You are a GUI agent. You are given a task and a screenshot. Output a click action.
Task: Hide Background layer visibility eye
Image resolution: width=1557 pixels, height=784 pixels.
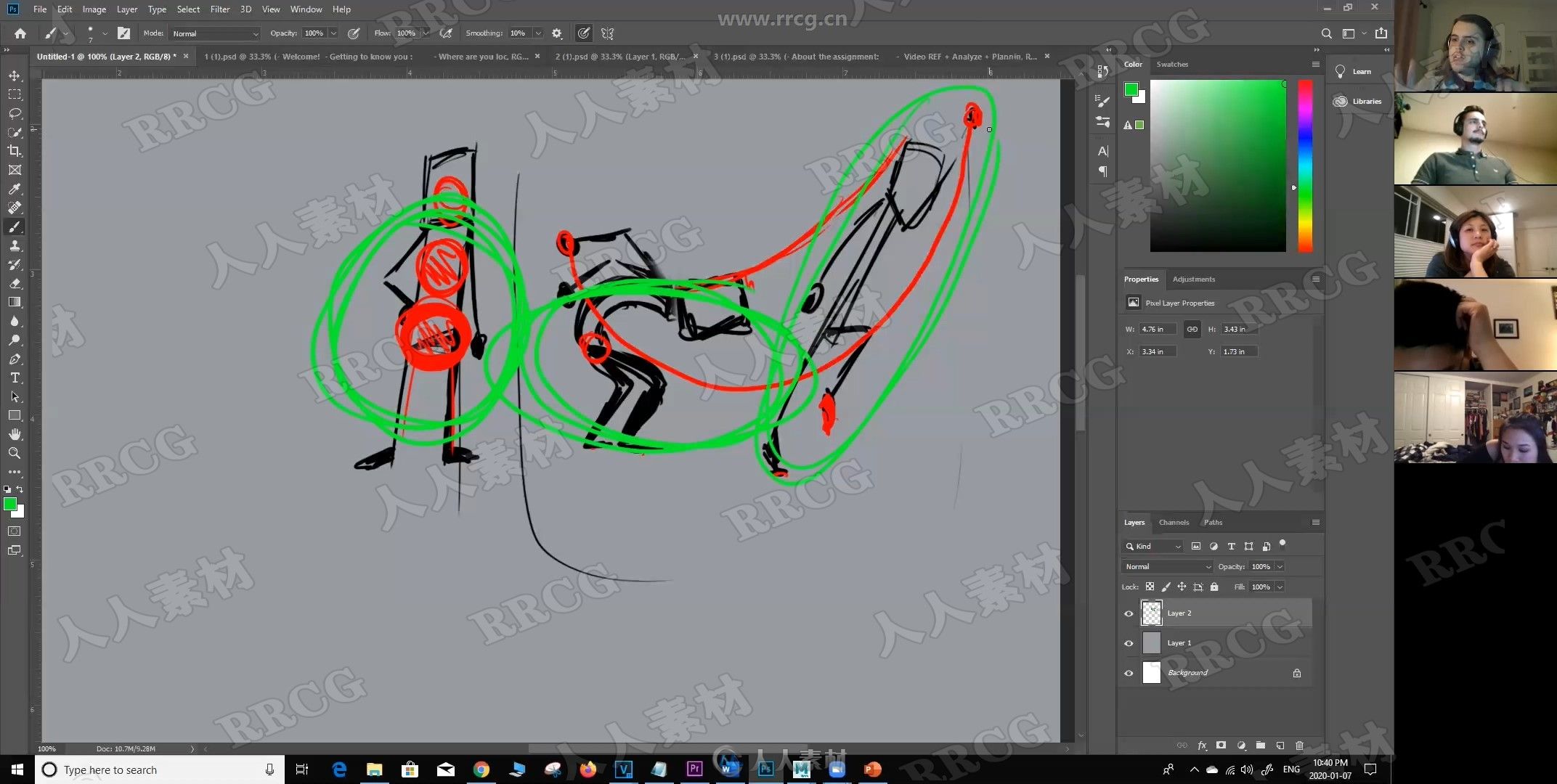(1129, 673)
